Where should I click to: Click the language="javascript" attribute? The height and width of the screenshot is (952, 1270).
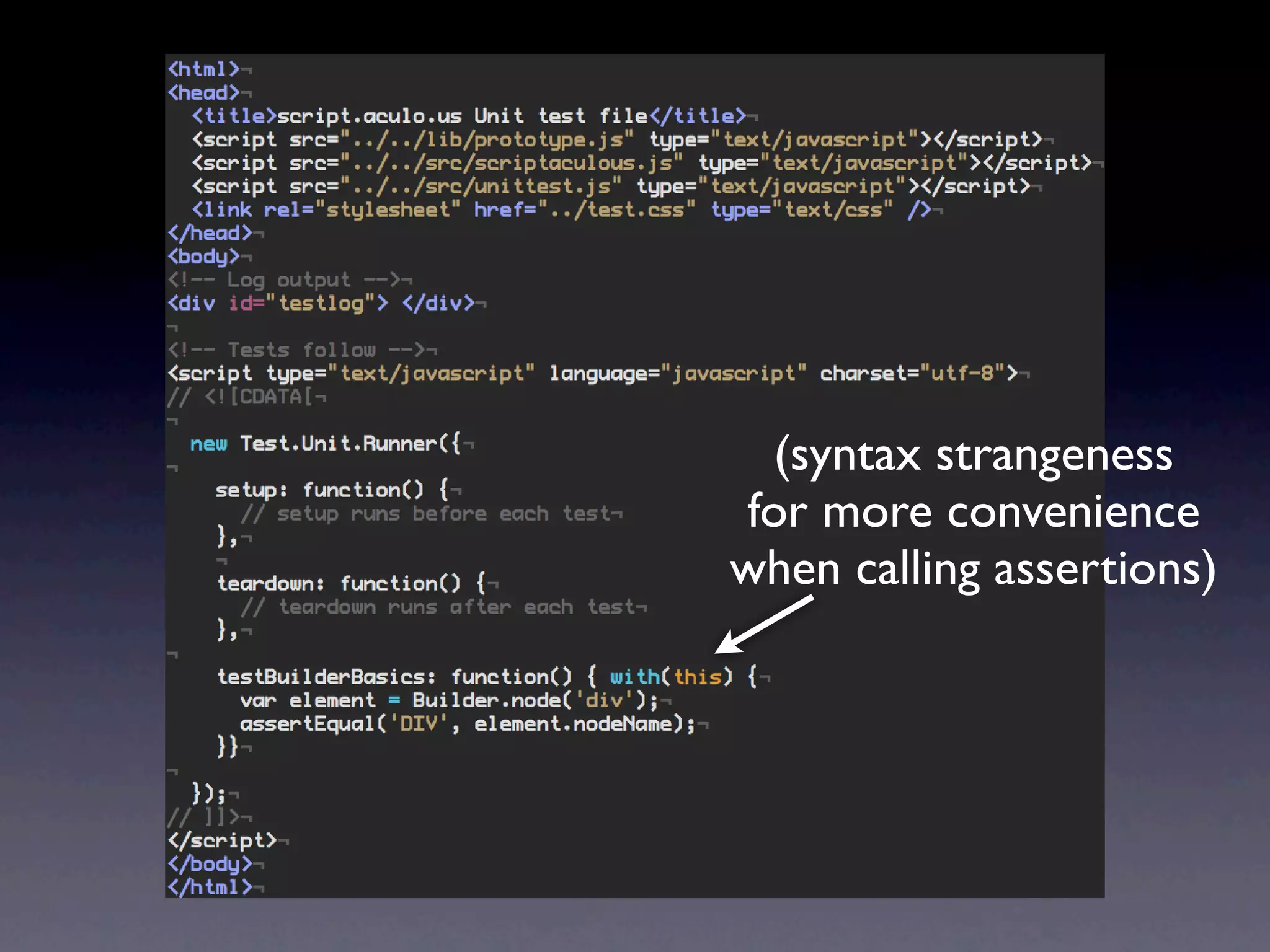coord(678,373)
